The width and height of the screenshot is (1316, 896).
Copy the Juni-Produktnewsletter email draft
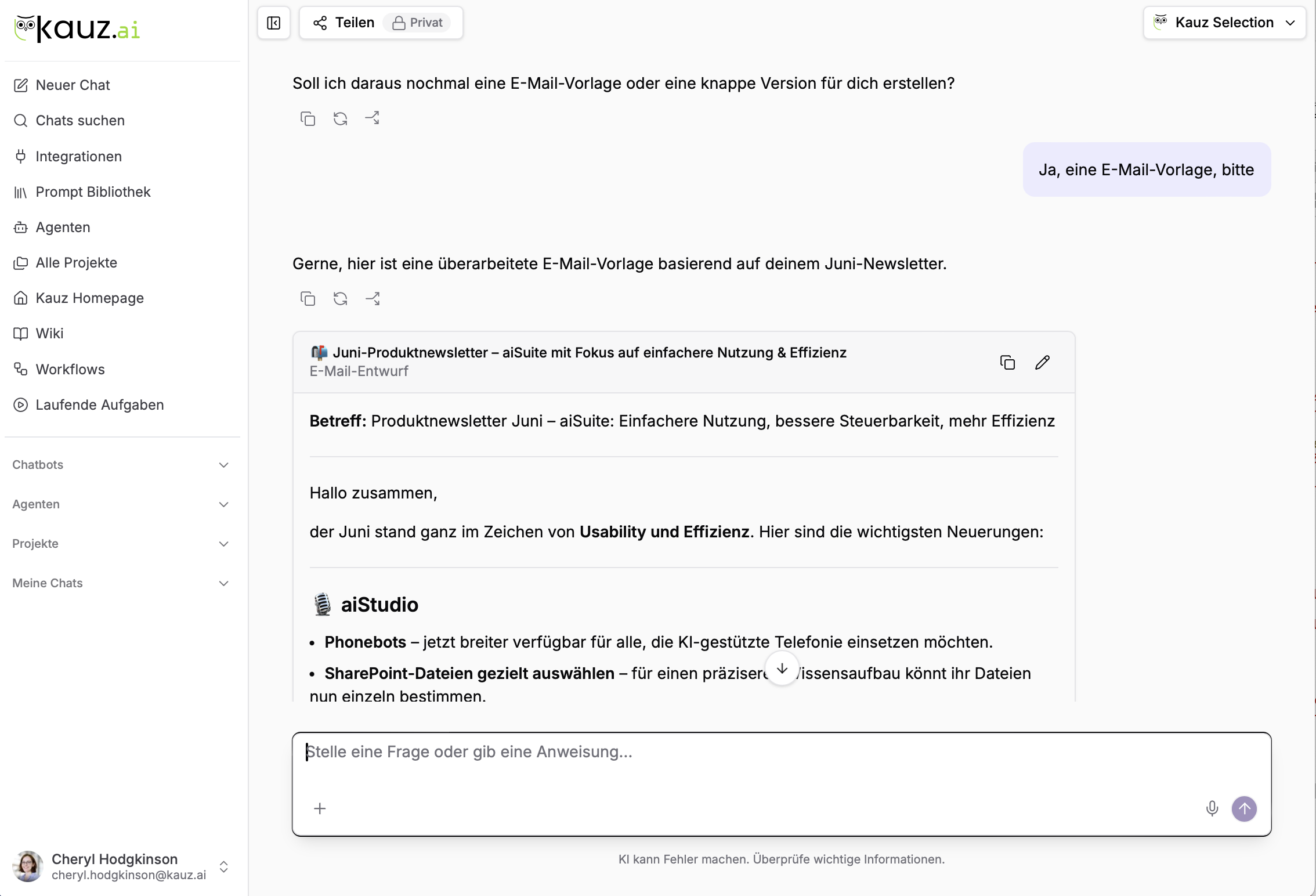1007,363
